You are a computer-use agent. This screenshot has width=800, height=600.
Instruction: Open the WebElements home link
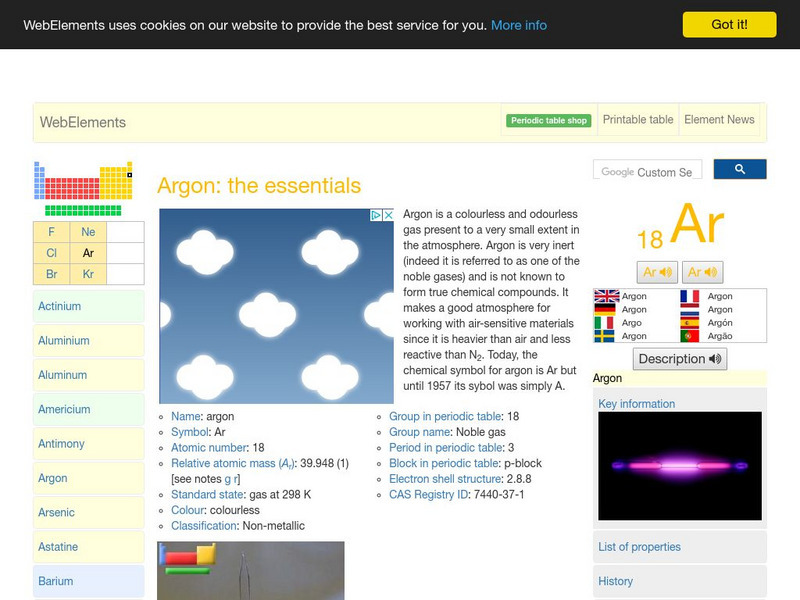click(x=83, y=122)
